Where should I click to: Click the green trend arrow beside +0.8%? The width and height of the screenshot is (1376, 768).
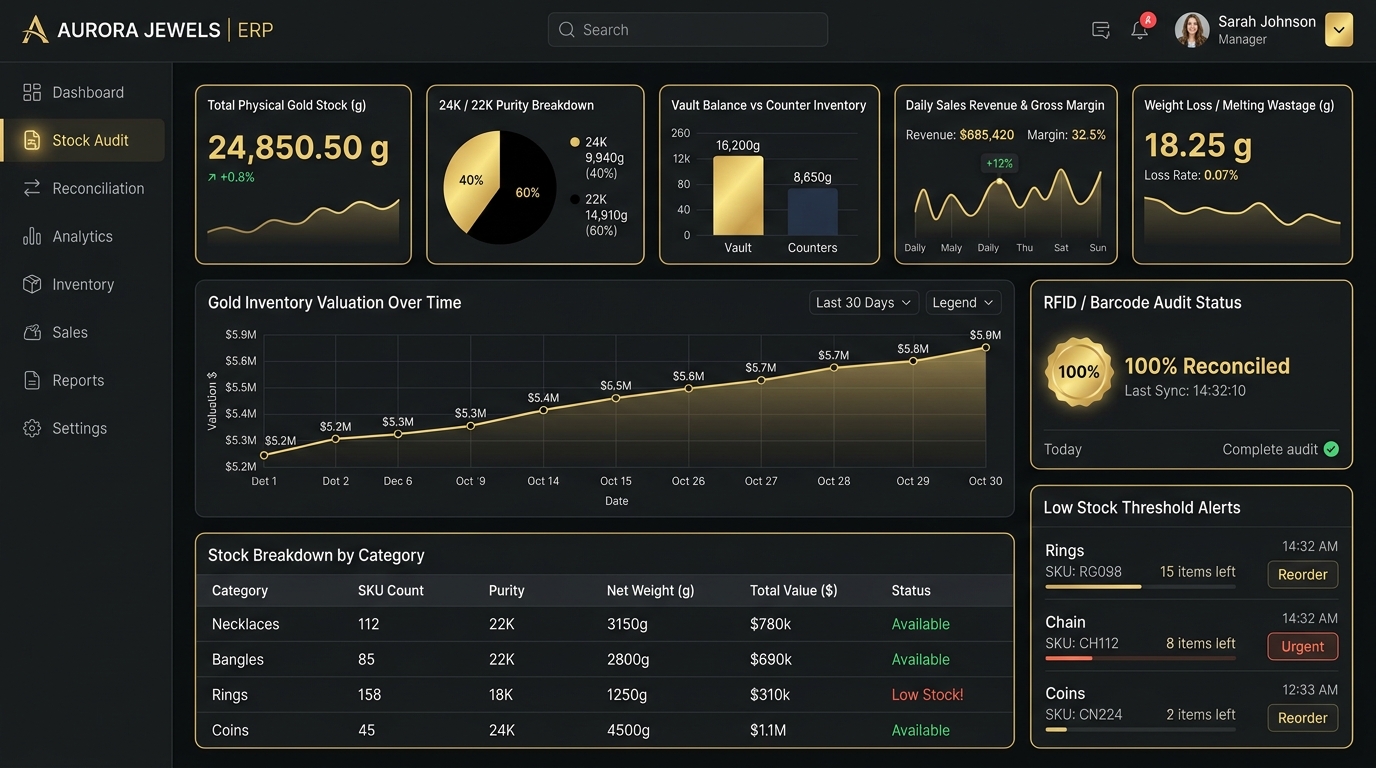(212, 177)
